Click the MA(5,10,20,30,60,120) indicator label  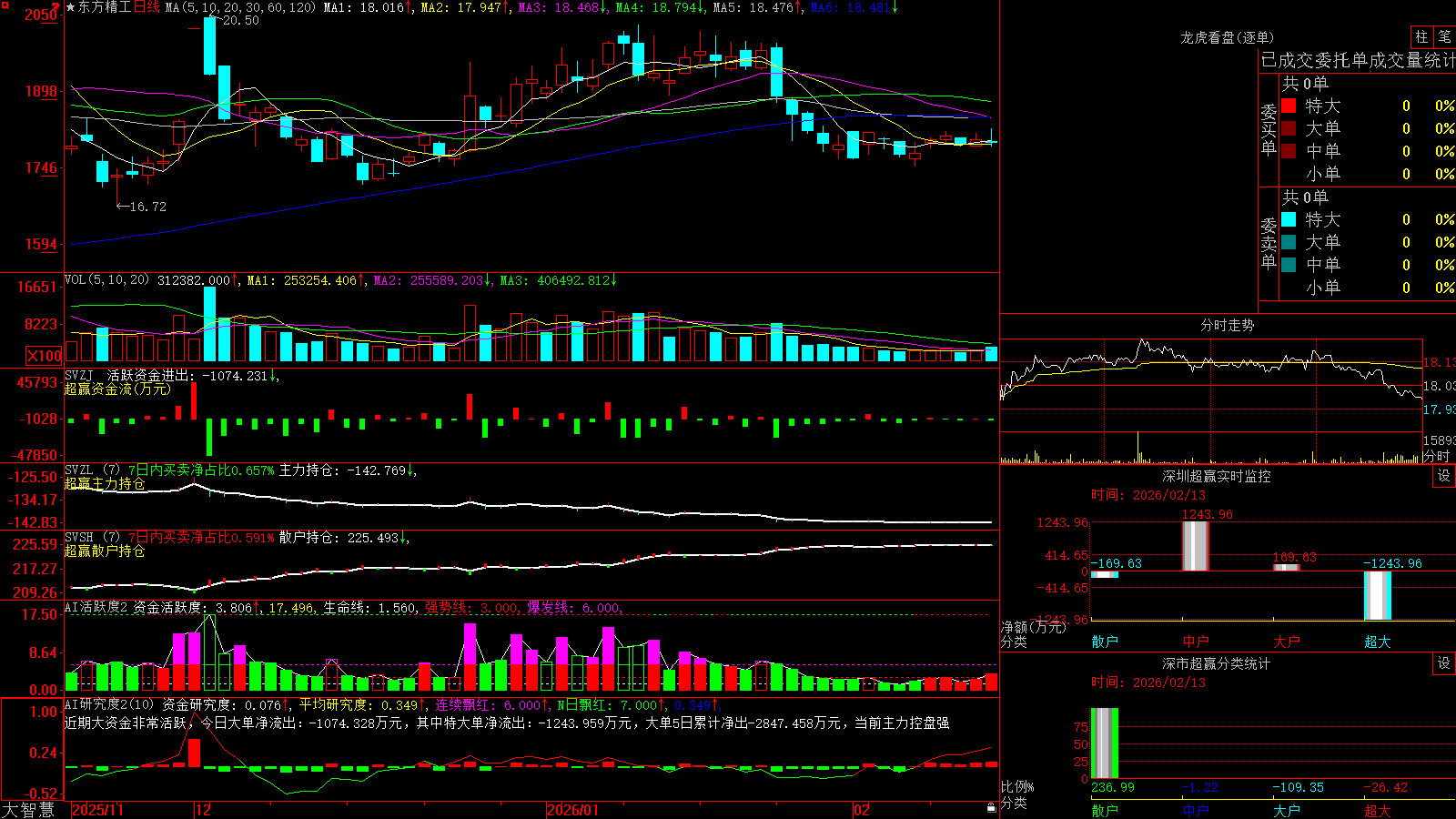(240, 7)
